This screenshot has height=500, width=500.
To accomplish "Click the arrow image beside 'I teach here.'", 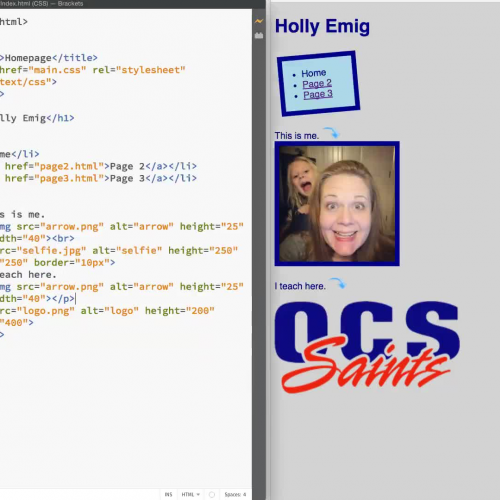I will tap(338, 283).
